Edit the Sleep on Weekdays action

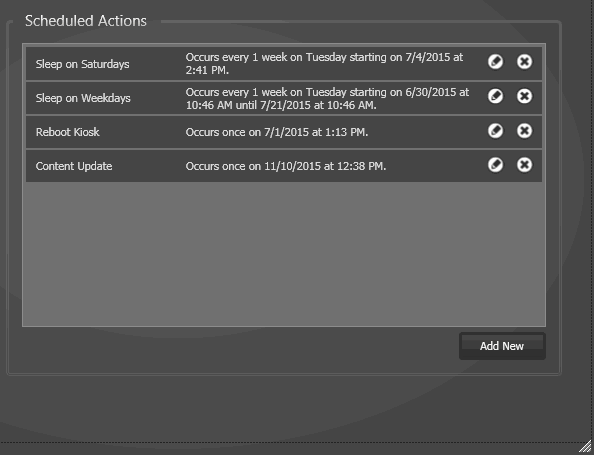pos(496,96)
